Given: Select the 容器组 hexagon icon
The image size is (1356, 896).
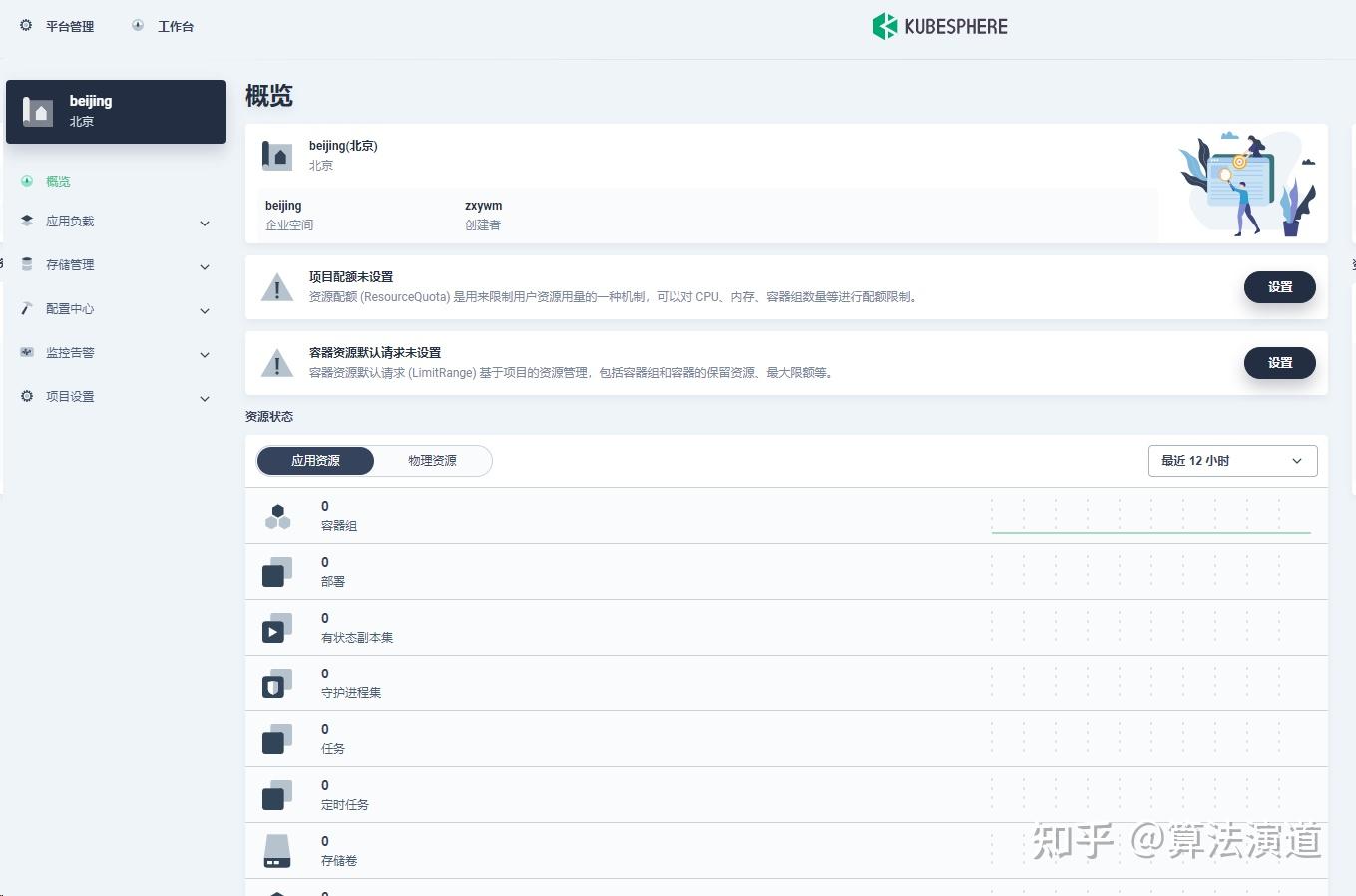Looking at the screenshot, I should tap(277, 515).
